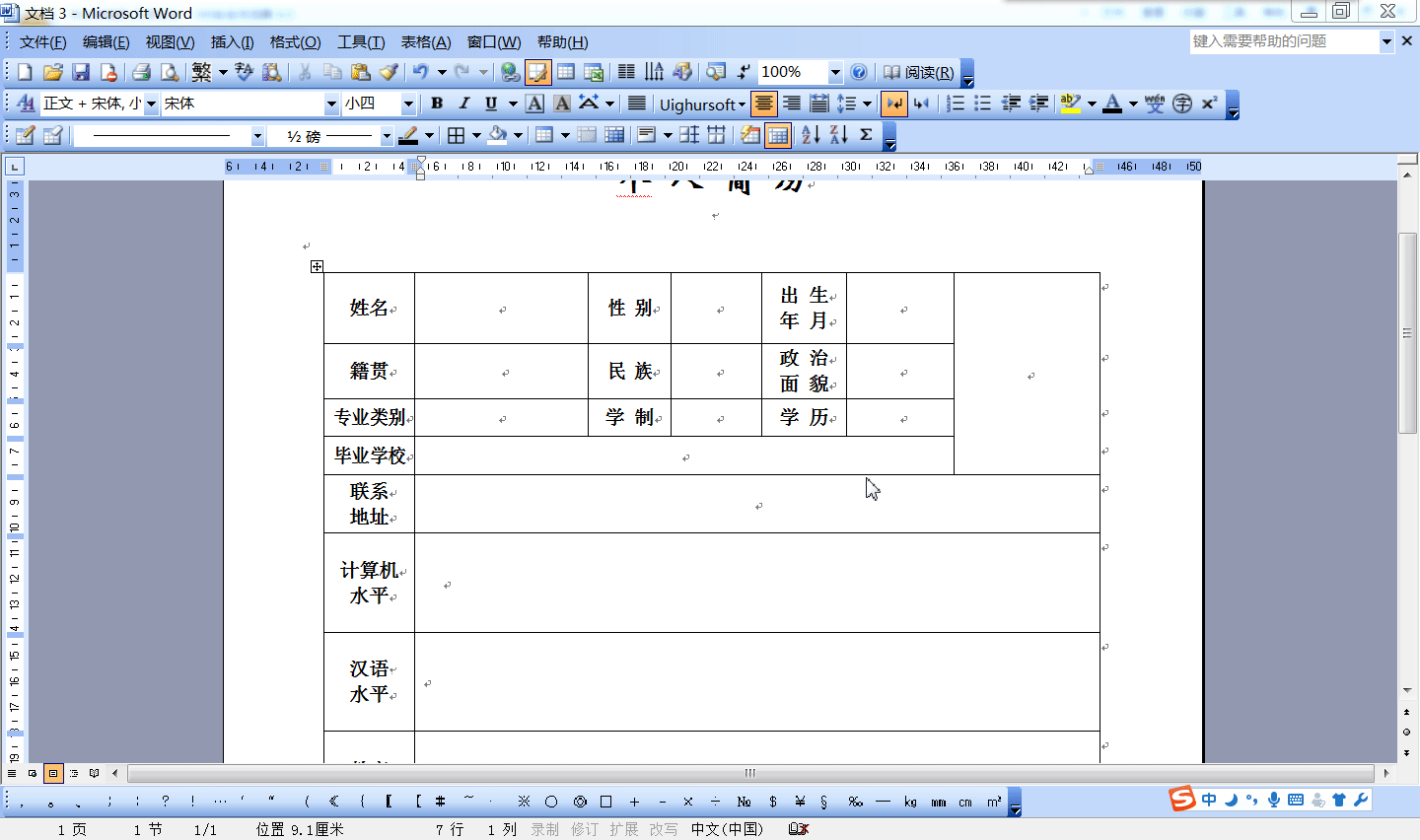Click the 录制 status bar indicator
This screenshot has width=1420, height=840.
tap(542, 829)
